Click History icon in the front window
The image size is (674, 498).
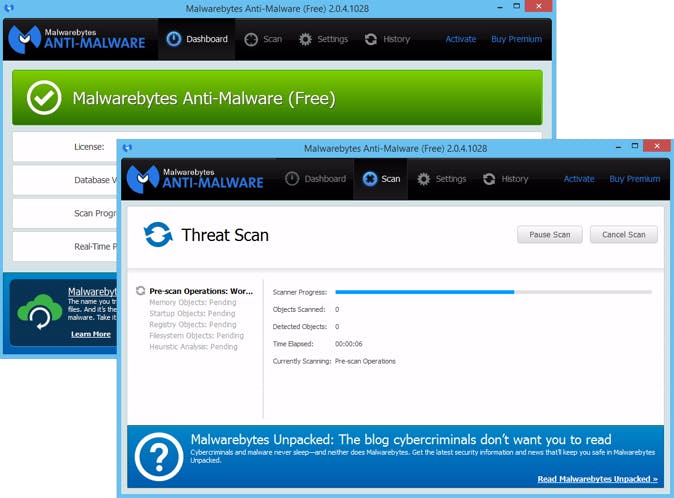tap(489, 179)
